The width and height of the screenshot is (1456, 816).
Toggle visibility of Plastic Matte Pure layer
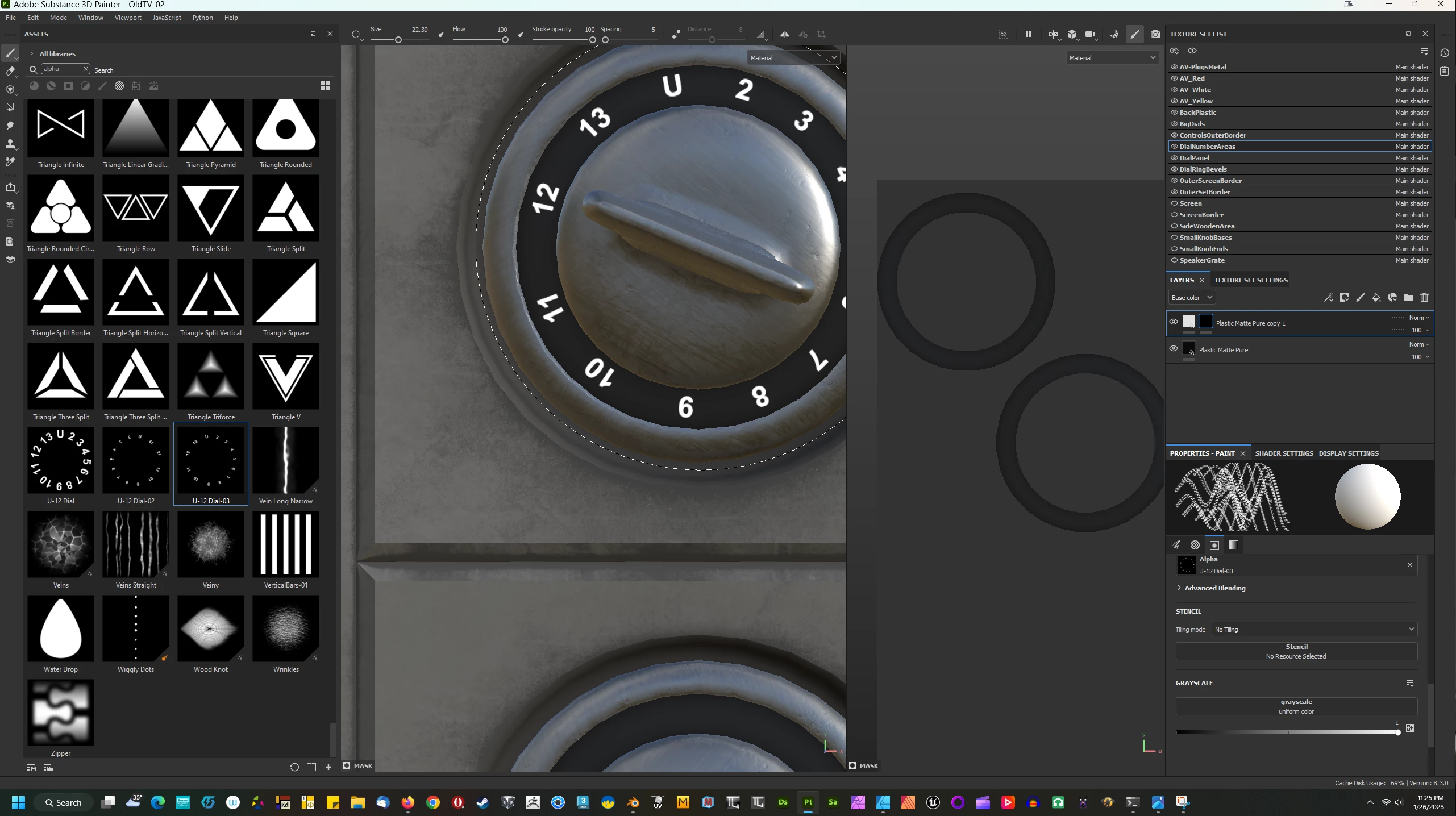(x=1173, y=349)
